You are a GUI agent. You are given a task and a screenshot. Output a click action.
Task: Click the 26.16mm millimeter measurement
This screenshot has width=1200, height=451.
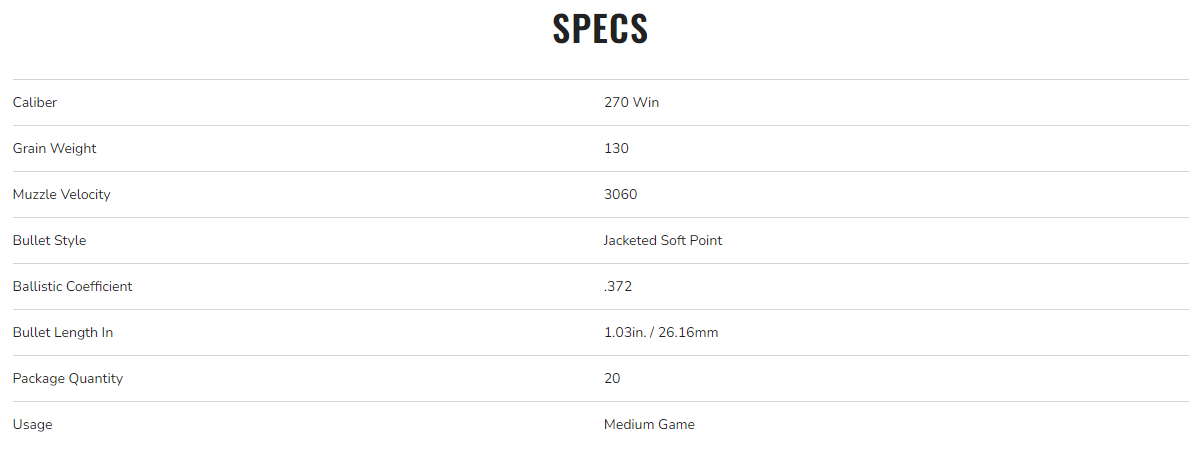[690, 332]
